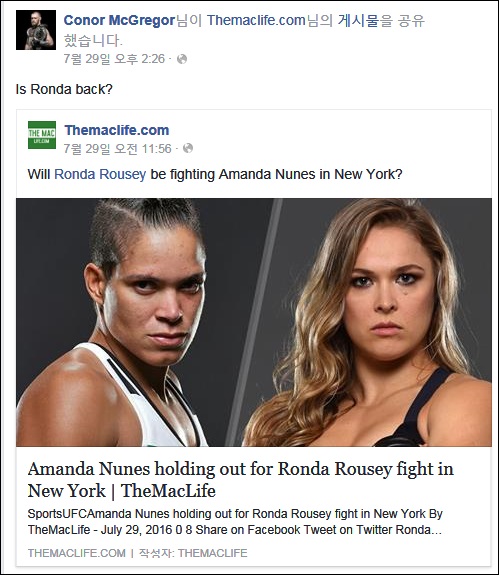499x575 pixels.
Task: Open the Conor McGregor name link
Action: 119,21
